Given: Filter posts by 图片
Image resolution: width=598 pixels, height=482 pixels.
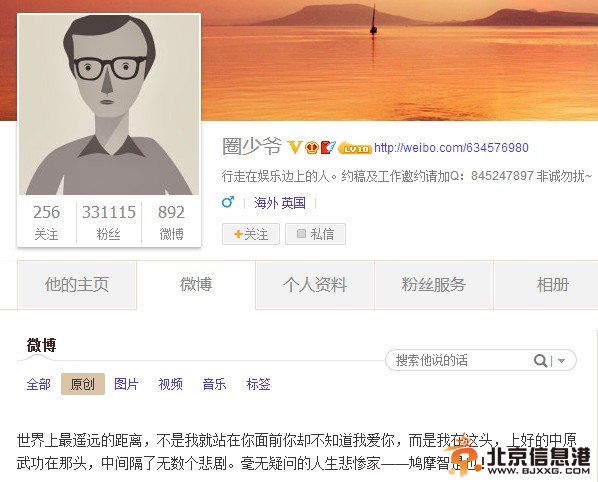Looking at the screenshot, I should (126, 384).
